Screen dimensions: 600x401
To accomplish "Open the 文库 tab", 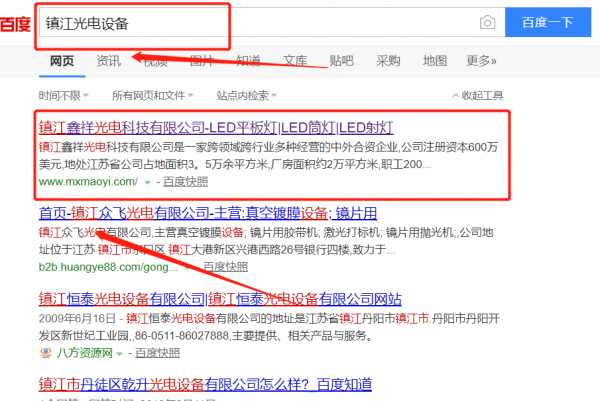I will [x=295, y=61].
